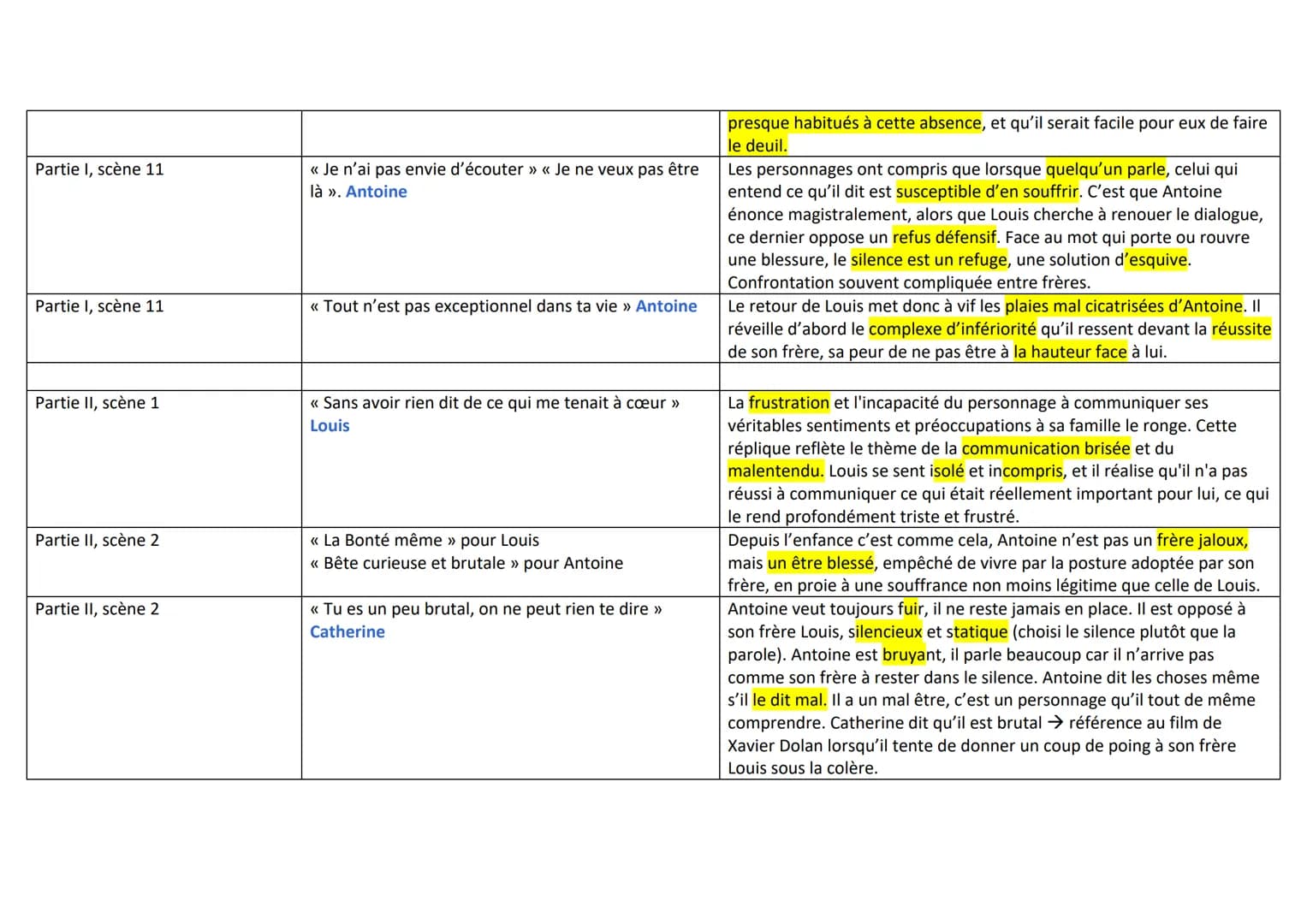The width and height of the screenshot is (1307, 924).
Task: Click highlighted phrase 'presque habitués à cette absence'
Action: (x=854, y=122)
